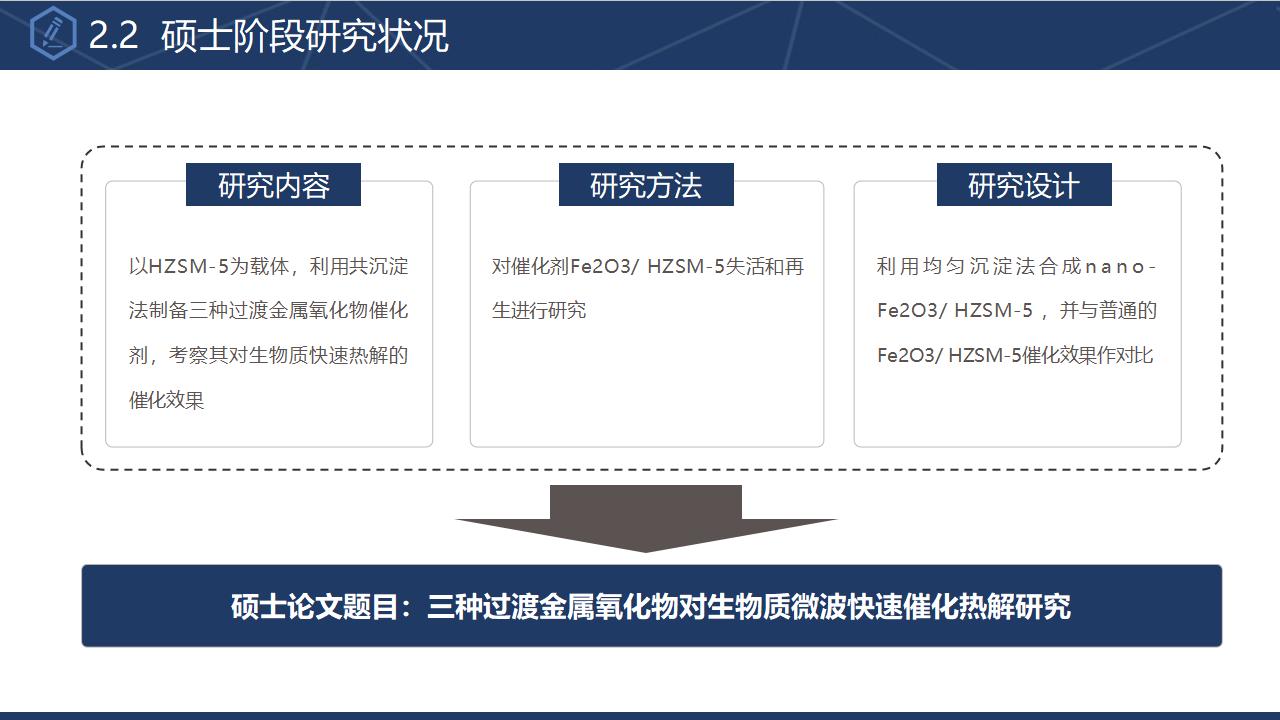The image size is (1280, 720).
Task: Click the 研究设计 heading label
Action: pos(1024,185)
